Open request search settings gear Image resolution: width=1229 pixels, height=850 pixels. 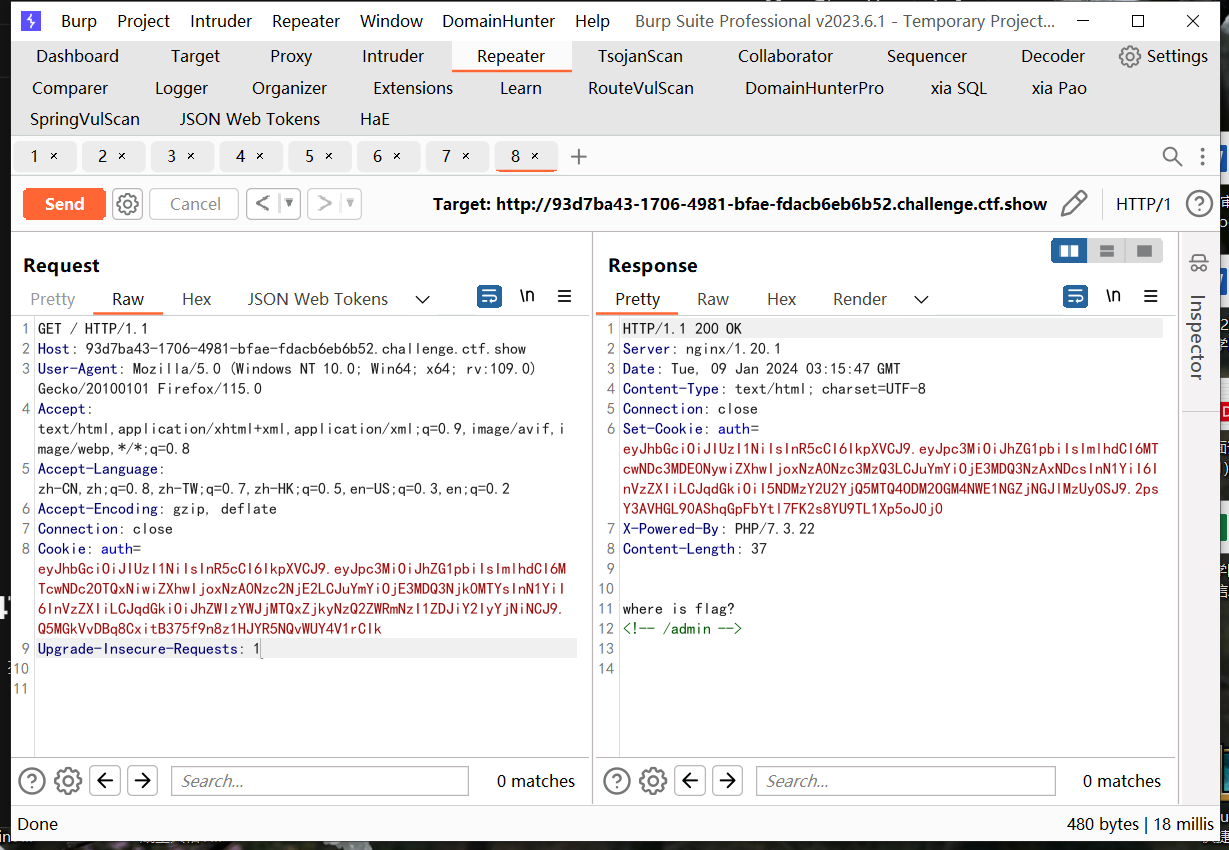click(68, 781)
